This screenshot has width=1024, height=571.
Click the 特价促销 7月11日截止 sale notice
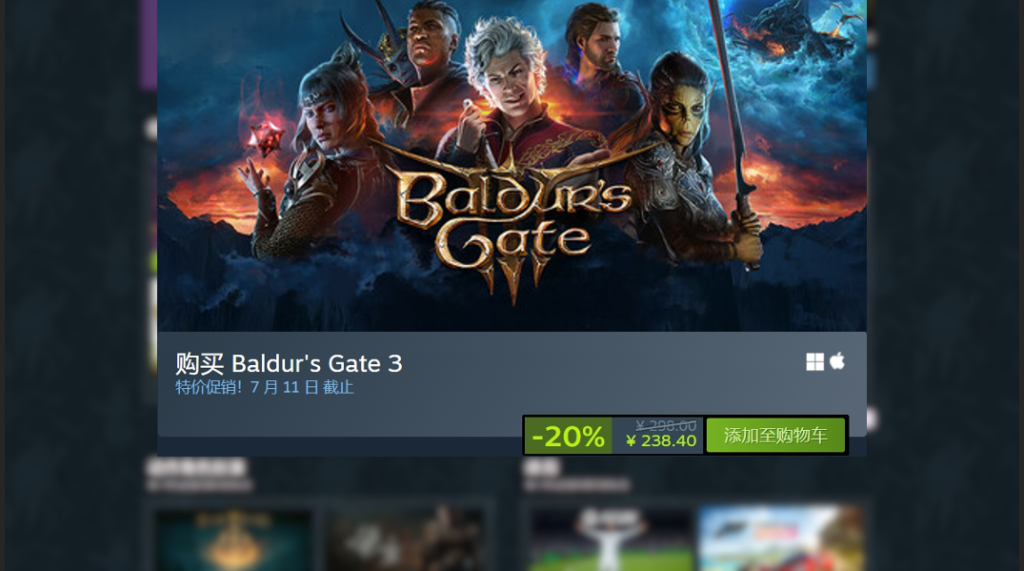(x=264, y=387)
